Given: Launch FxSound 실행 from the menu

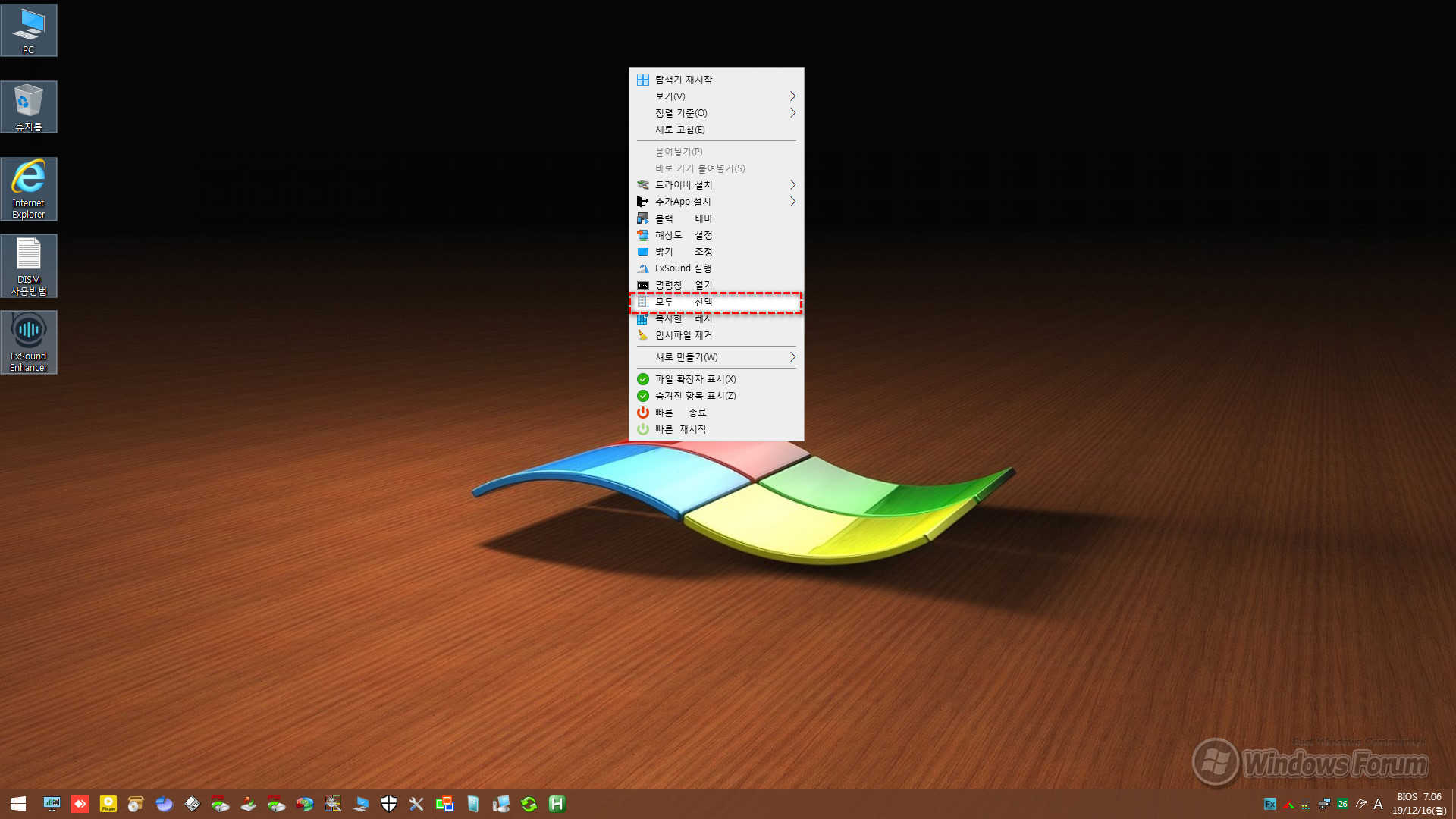Looking at the screenshot, I should 716,268.
